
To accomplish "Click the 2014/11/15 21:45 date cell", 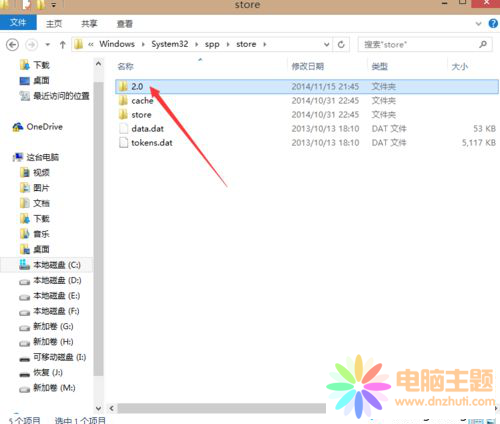I will 325,87.
